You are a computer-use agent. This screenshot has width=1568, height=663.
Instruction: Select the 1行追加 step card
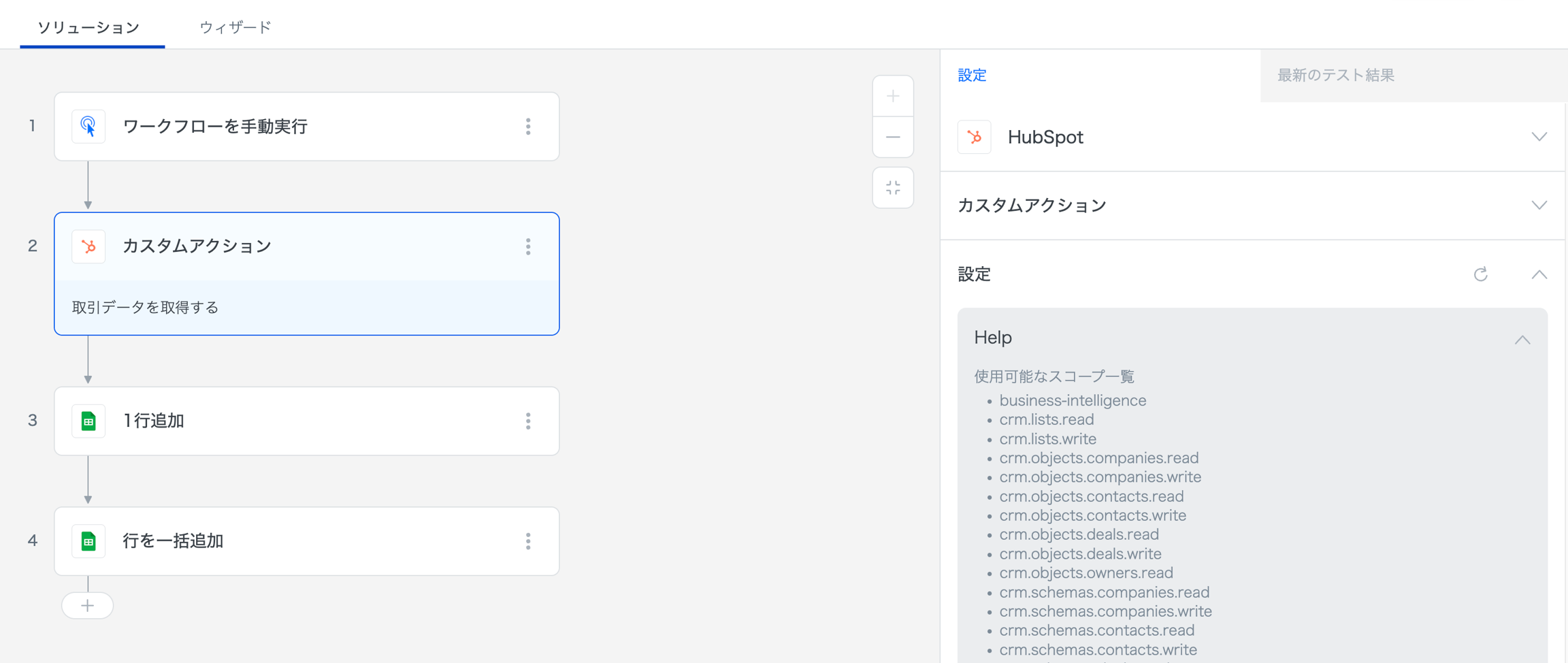pyautogui.click(x=306, y=421)
